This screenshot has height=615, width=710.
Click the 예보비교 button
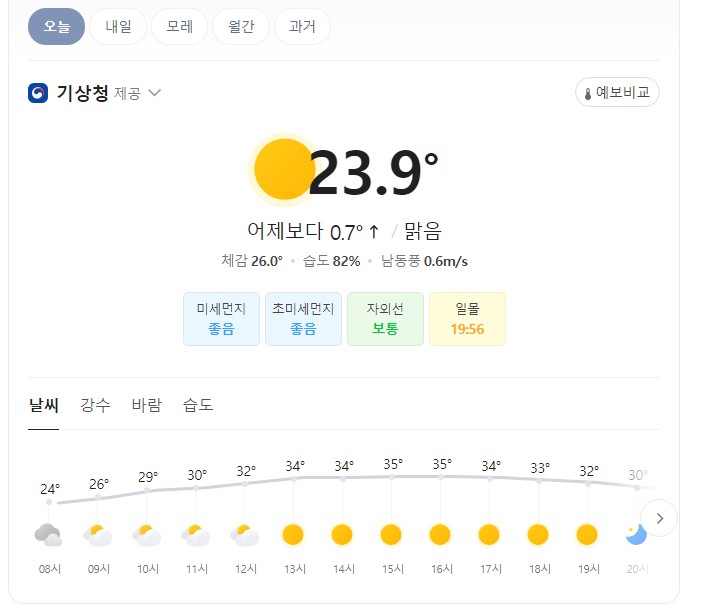[617, 92]
